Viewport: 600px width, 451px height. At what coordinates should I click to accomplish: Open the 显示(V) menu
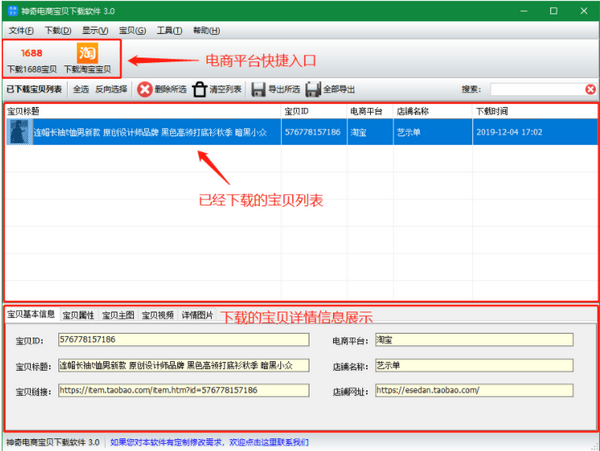pyautogui.click(x=96, y=30)
